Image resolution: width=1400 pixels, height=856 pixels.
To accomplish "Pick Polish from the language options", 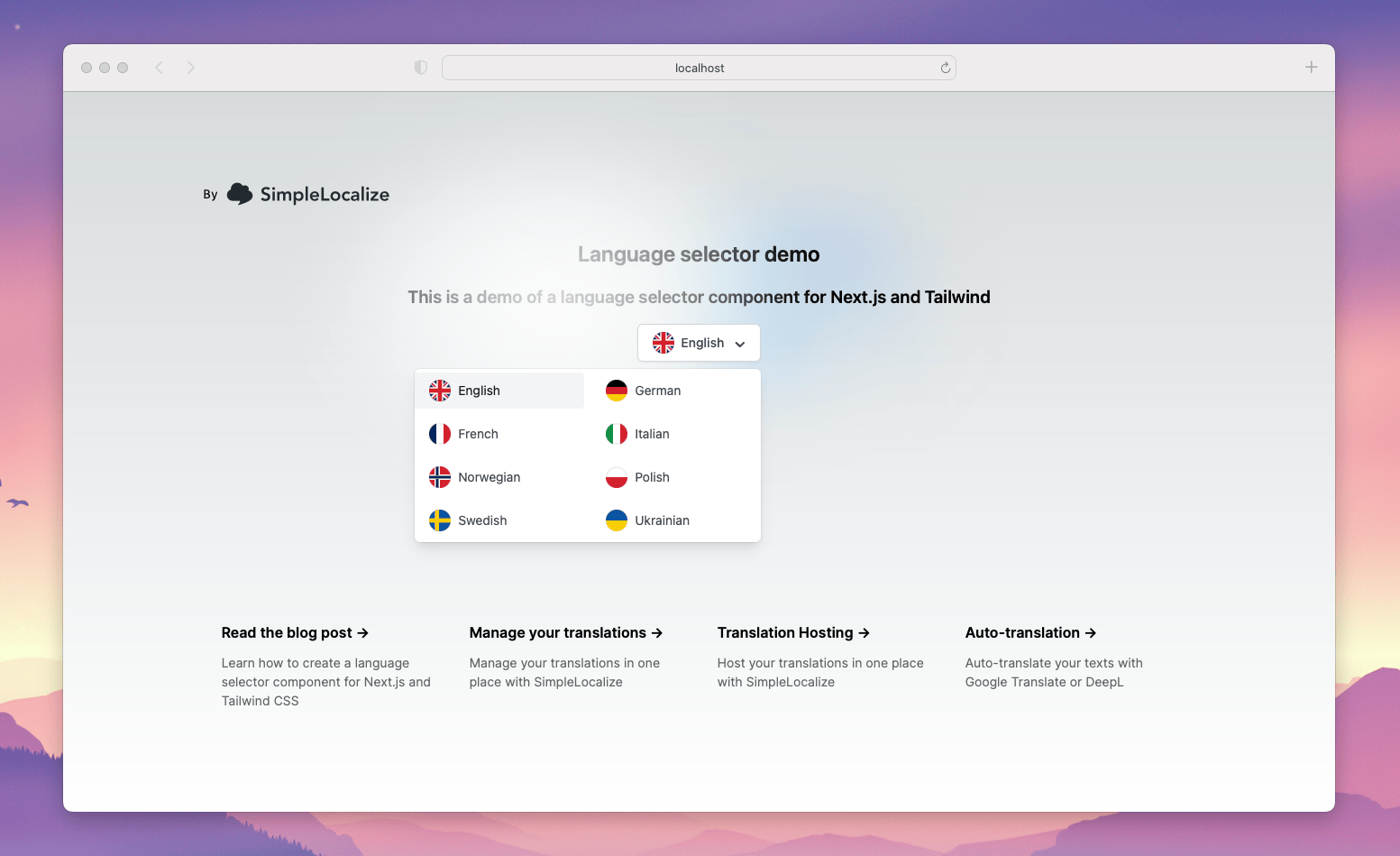I will click(676, 477).
